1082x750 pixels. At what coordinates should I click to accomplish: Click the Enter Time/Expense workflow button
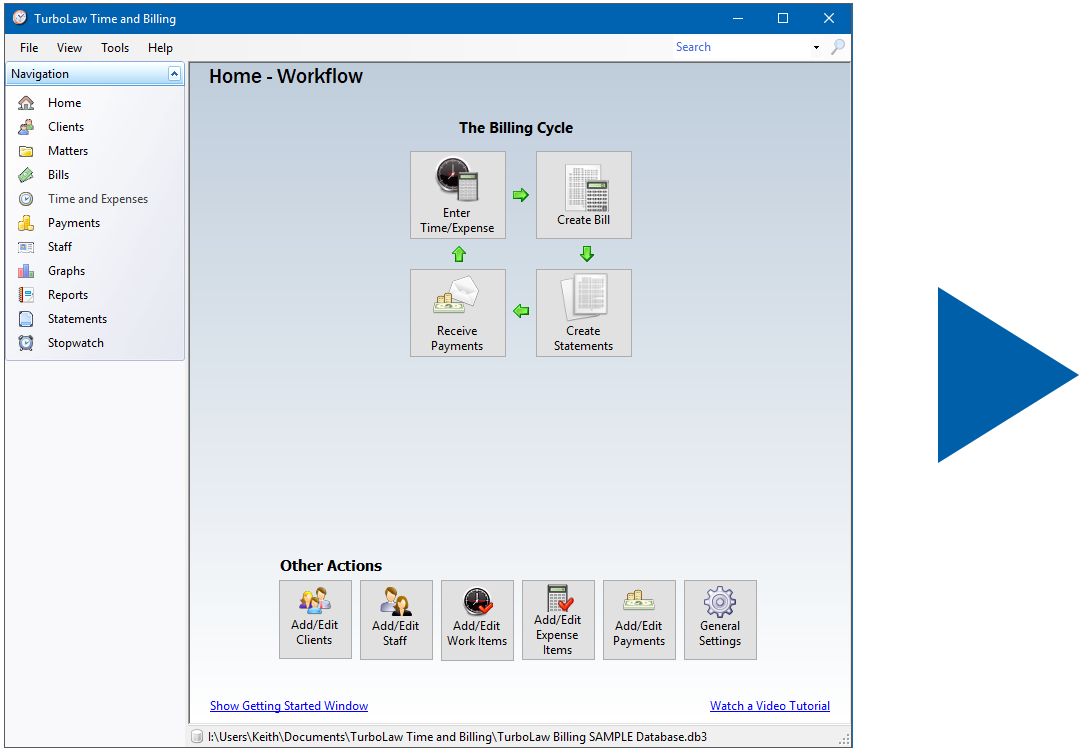458,195
